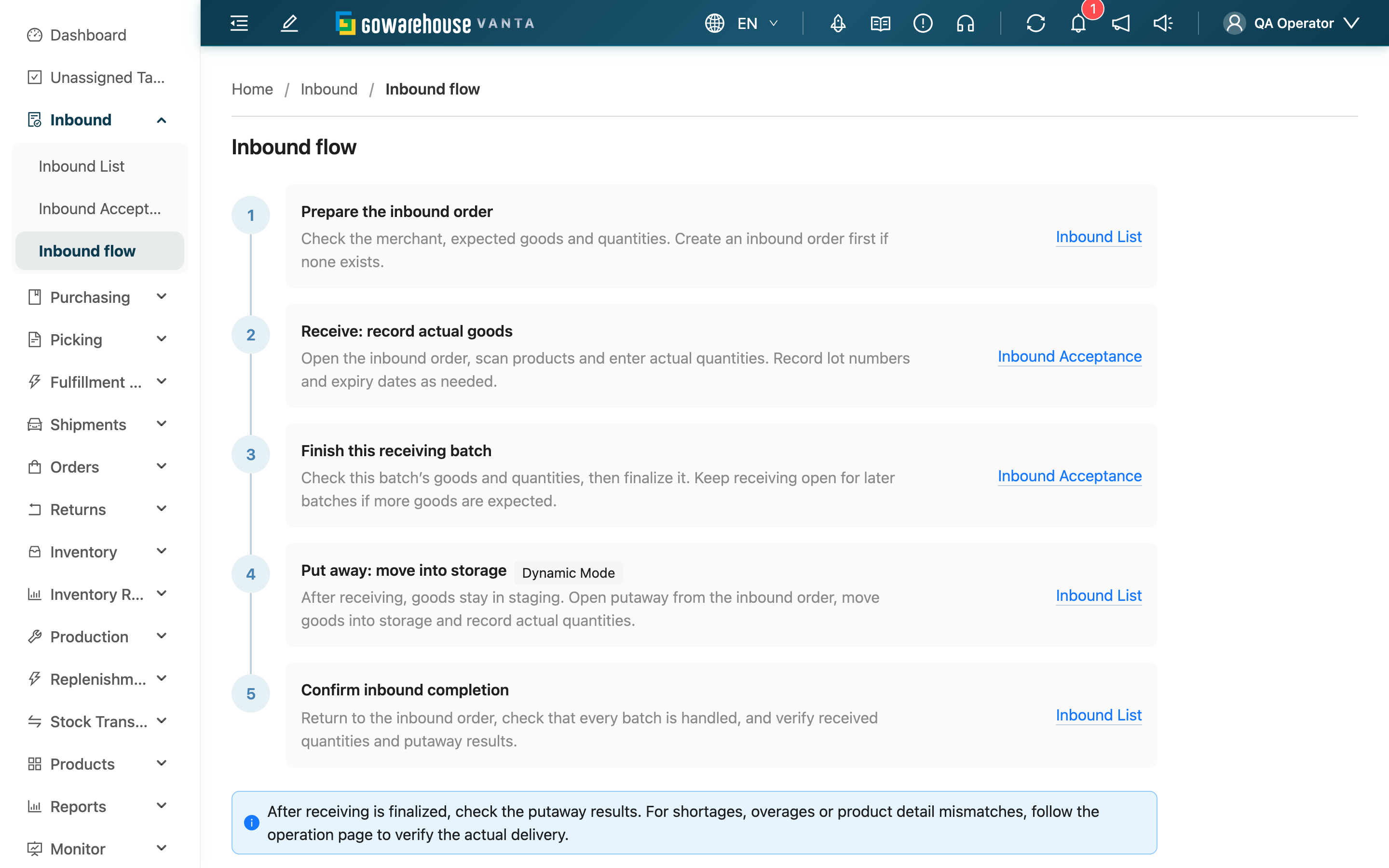This screenshot has width=1389, height=868.
Task: Click the Purchasing menu icon
Action: point(34,298)
